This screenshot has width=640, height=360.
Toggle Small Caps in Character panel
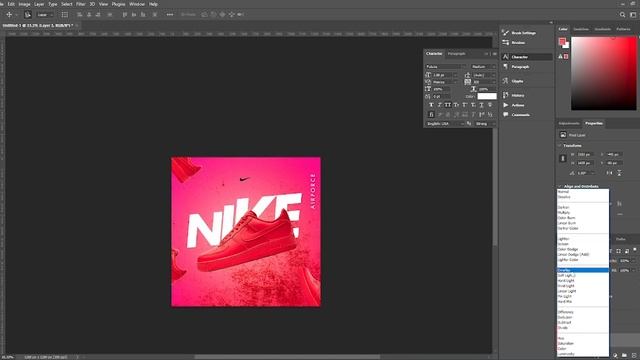(x=456, y=105)
